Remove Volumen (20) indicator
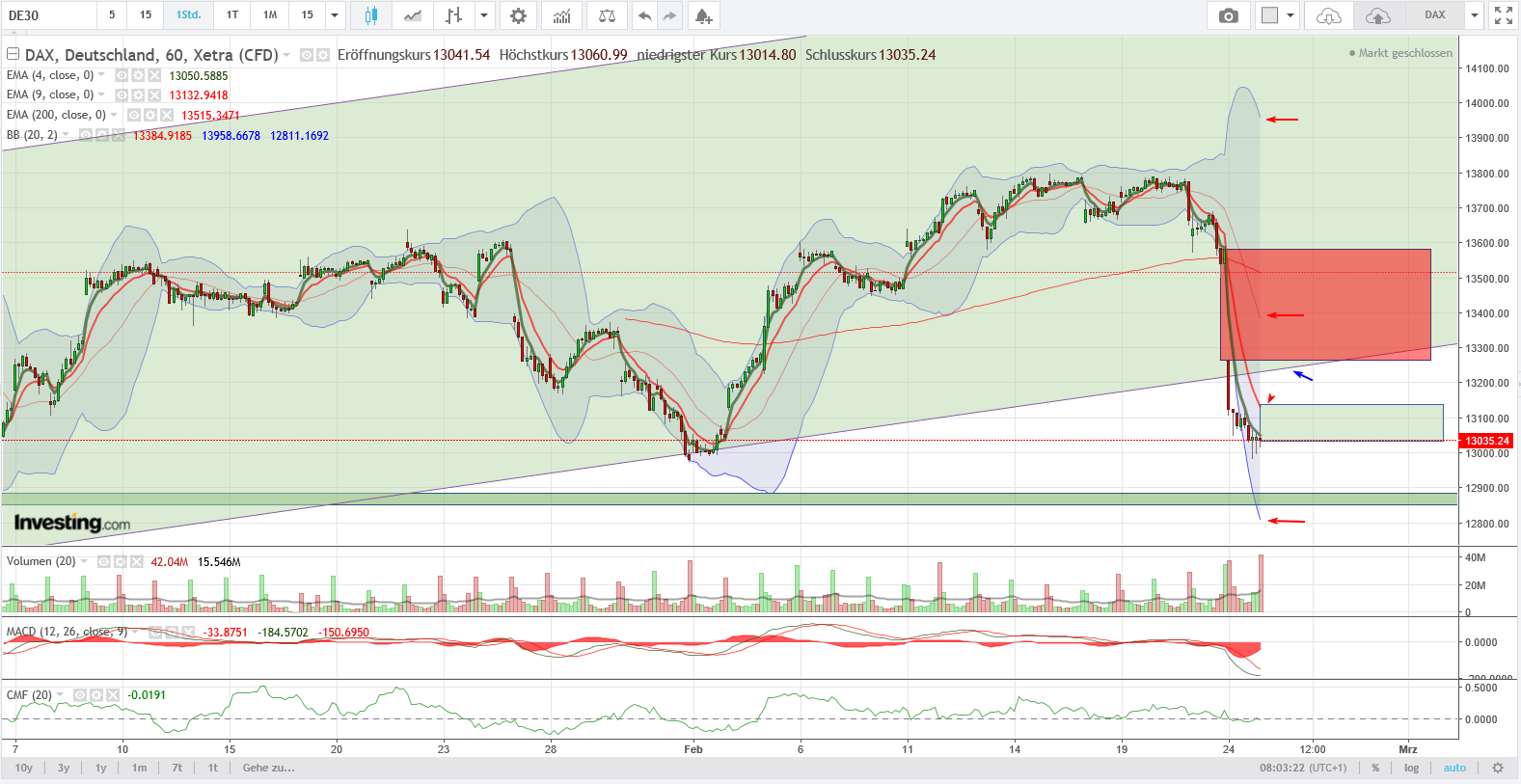Screen dimensions: 1521x784 pos(136,561)
